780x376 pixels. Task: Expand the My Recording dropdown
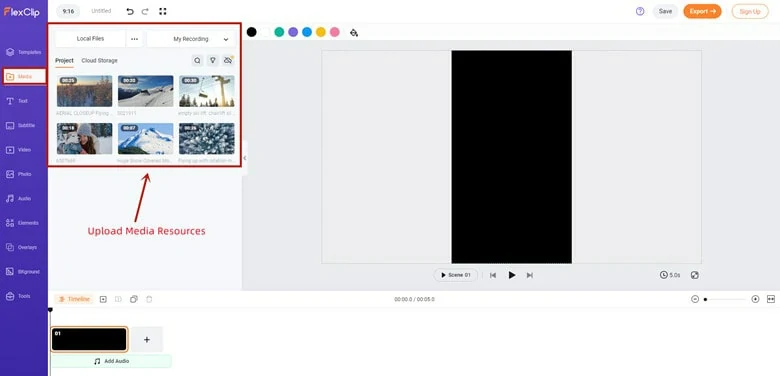191,39
